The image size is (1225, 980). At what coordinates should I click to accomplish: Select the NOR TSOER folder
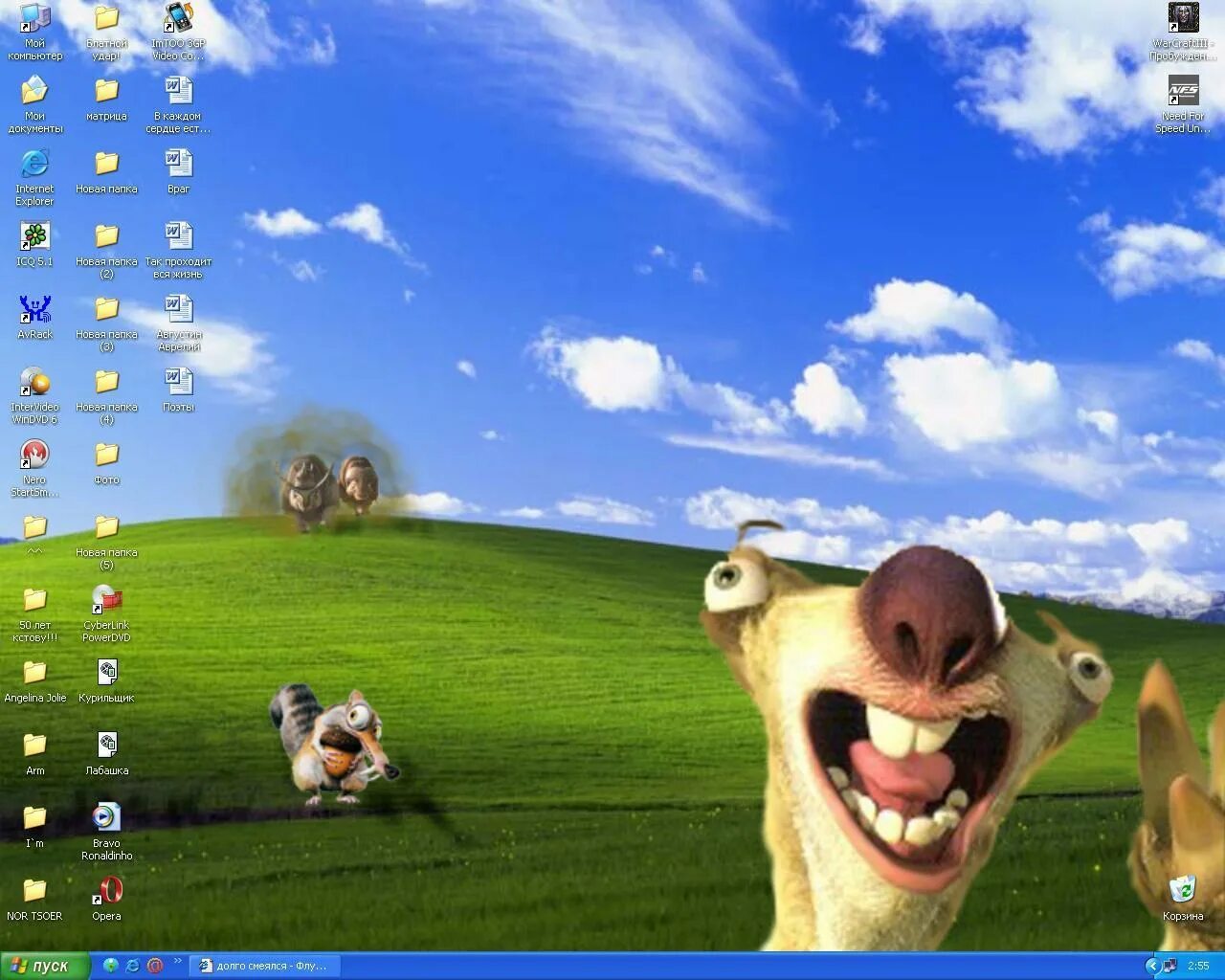[x=34, y=899]
